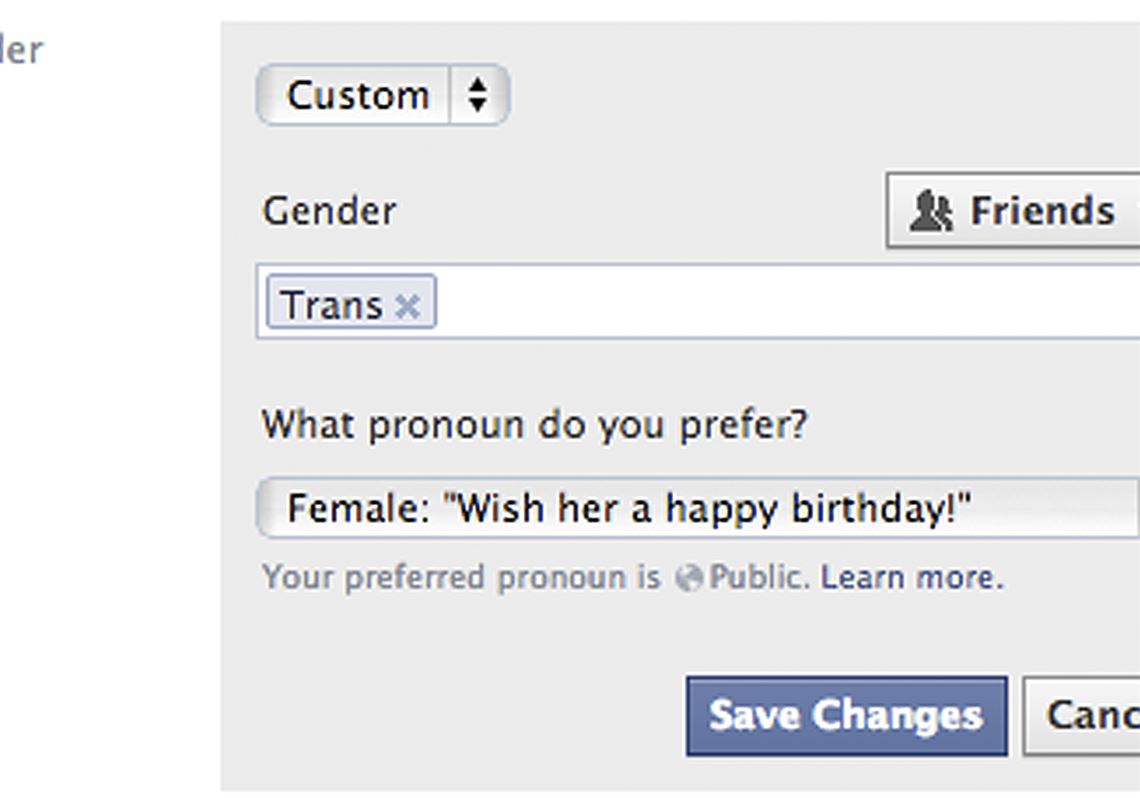The image size is (1140, 798).
Task: Remove the Trans gender tag
Action: [407, 306]
